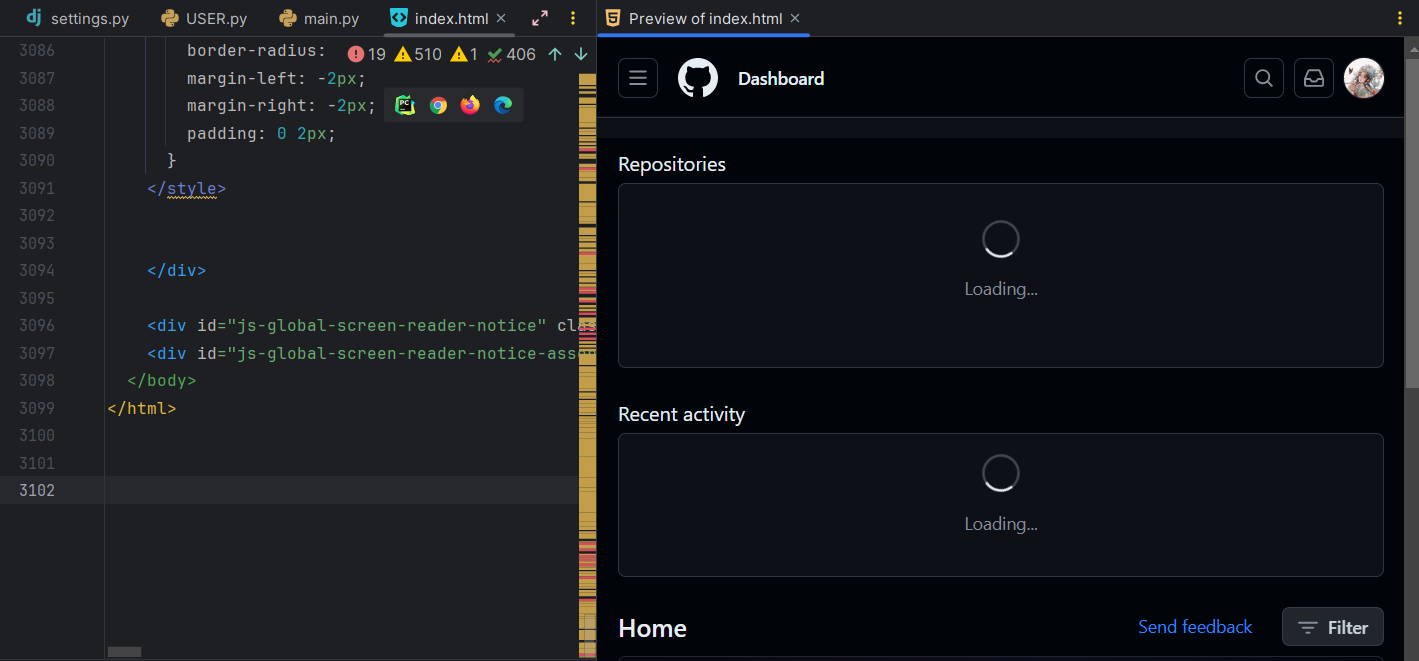Open preview pane more options menu
Screen dimensions: 1419x661
(1399, 18)
